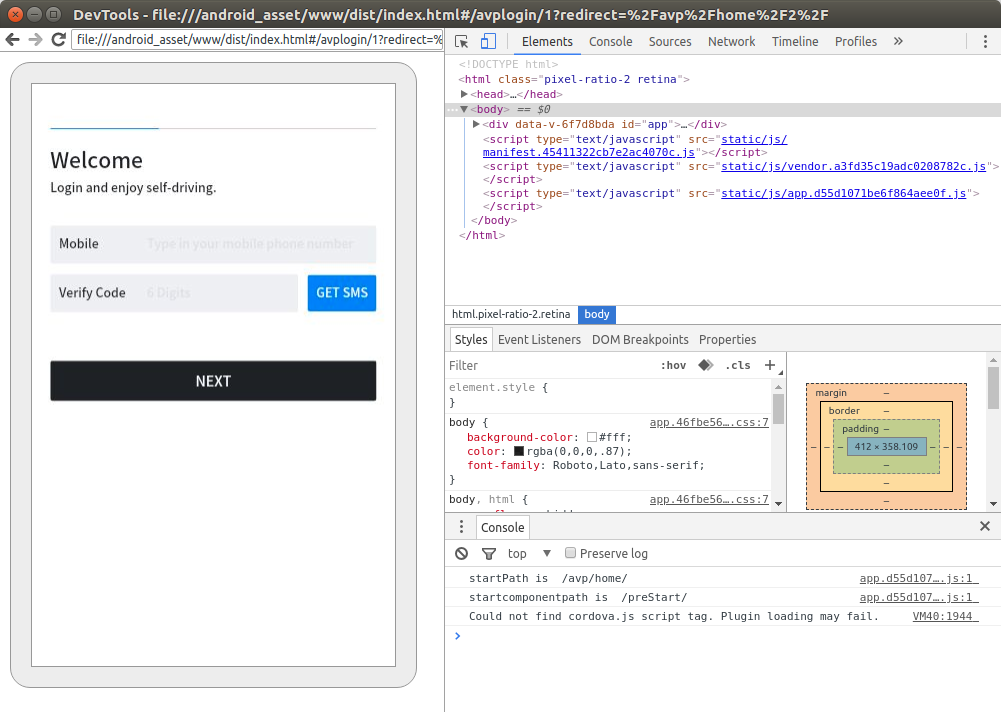
Task: Click the Console drawer tab
Action: point(502,527)
